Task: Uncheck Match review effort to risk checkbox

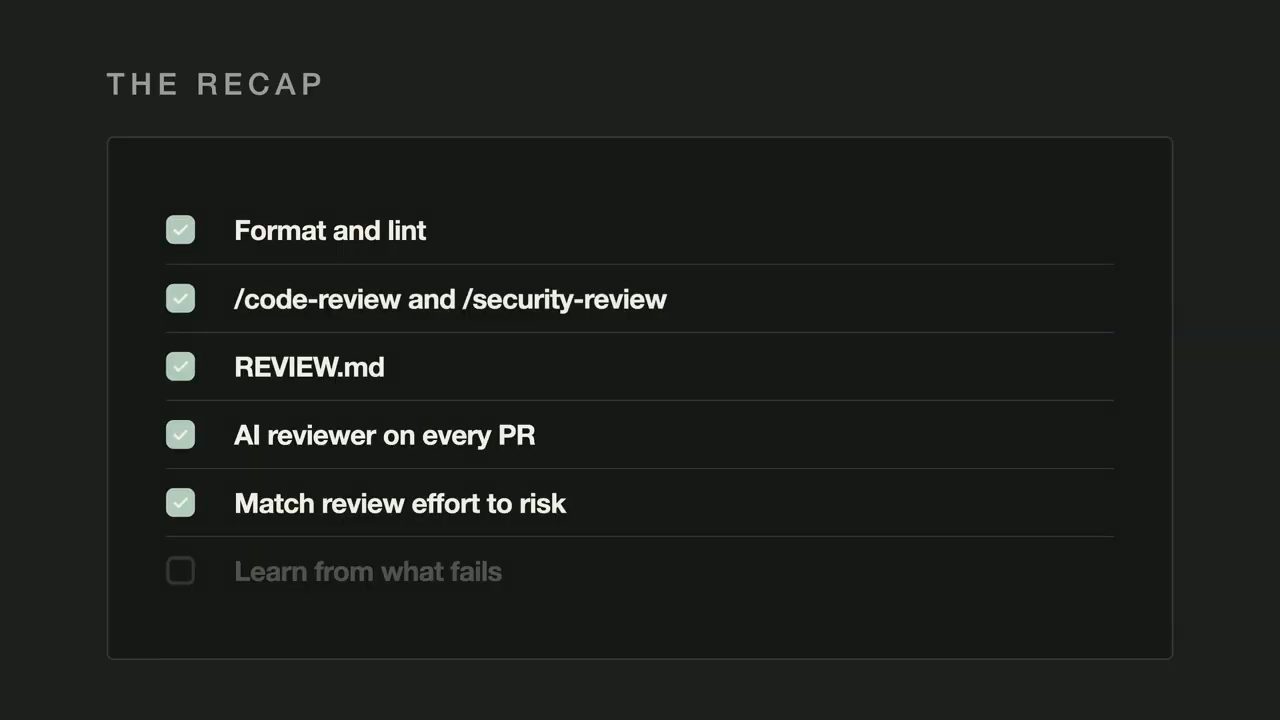Action: coord(180,502)
